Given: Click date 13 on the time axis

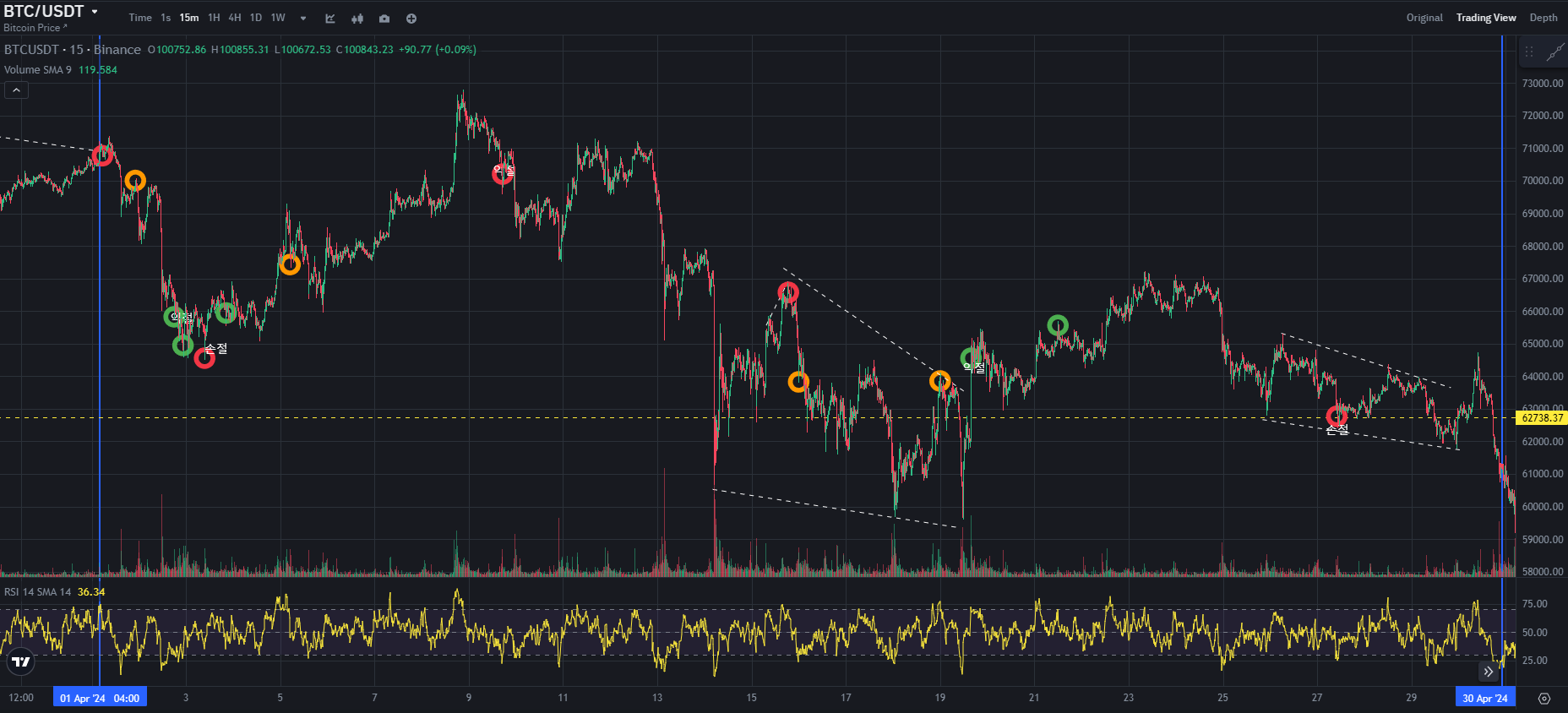Looking at the screenshot, I should (x=657, y=698).
